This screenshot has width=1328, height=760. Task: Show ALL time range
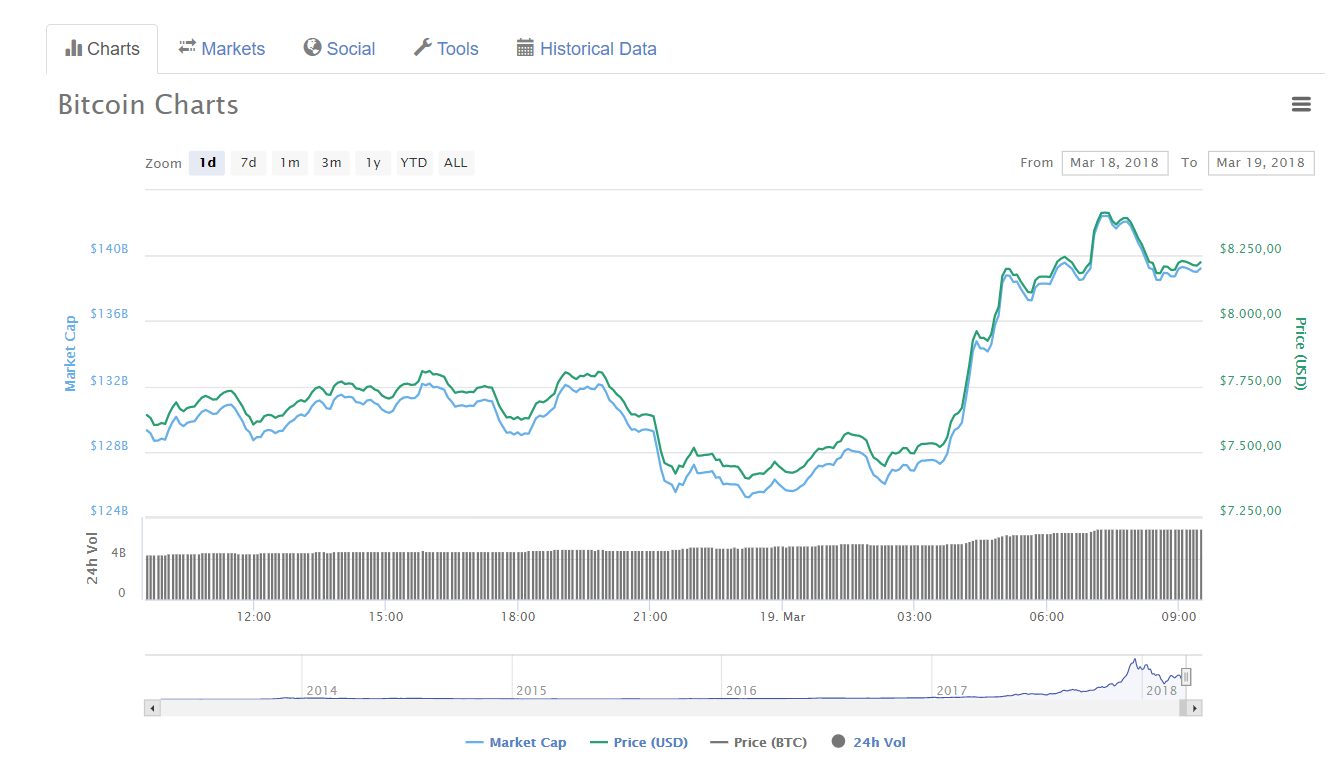click(456, 163)
